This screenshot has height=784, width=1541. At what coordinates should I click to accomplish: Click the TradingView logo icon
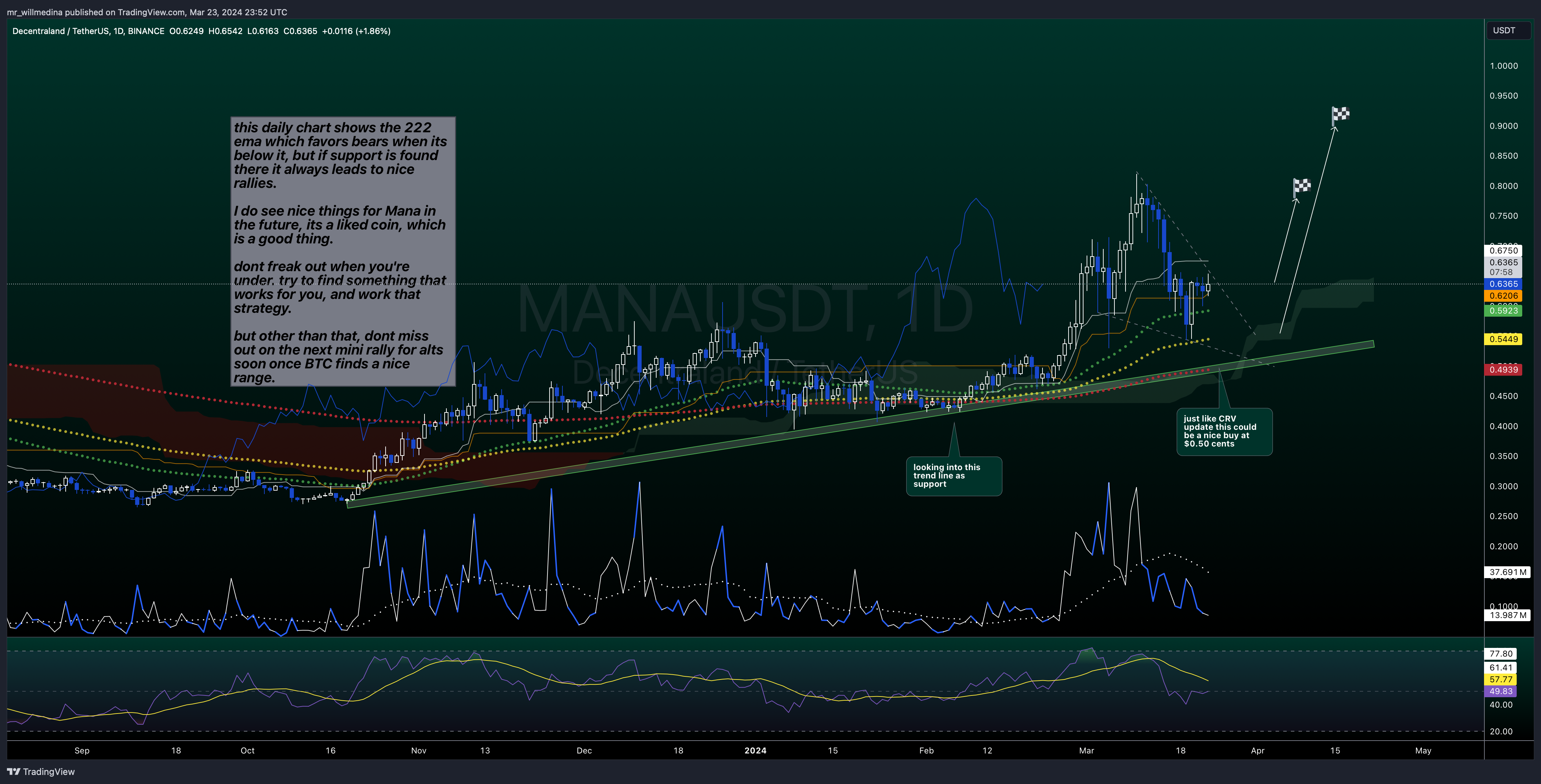[13, 772]
